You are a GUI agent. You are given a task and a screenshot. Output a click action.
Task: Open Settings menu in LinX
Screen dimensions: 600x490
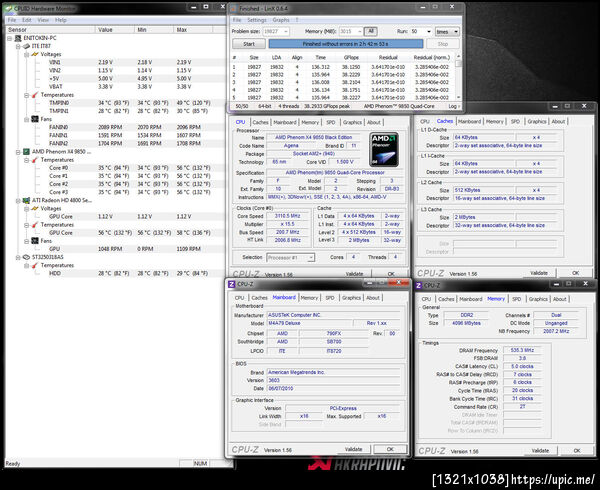256,20
